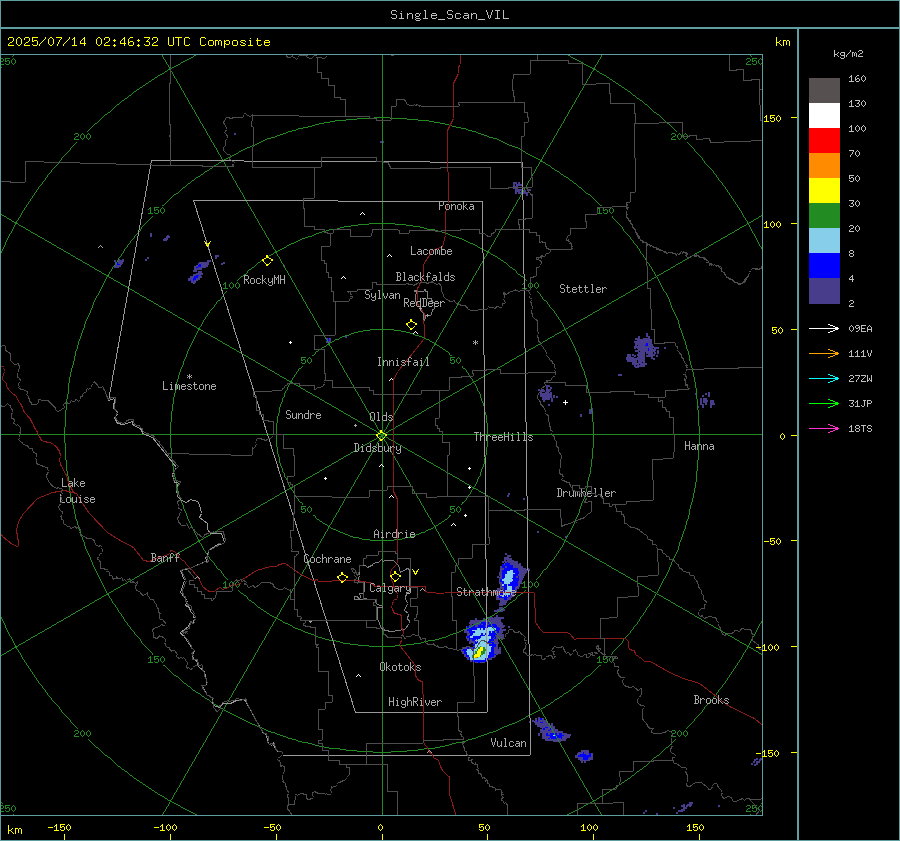Image resolution: width=900 pixels, height=841 pixels.
Task: Click the green 31JP arrow in legend
Action: pos(824,404)
